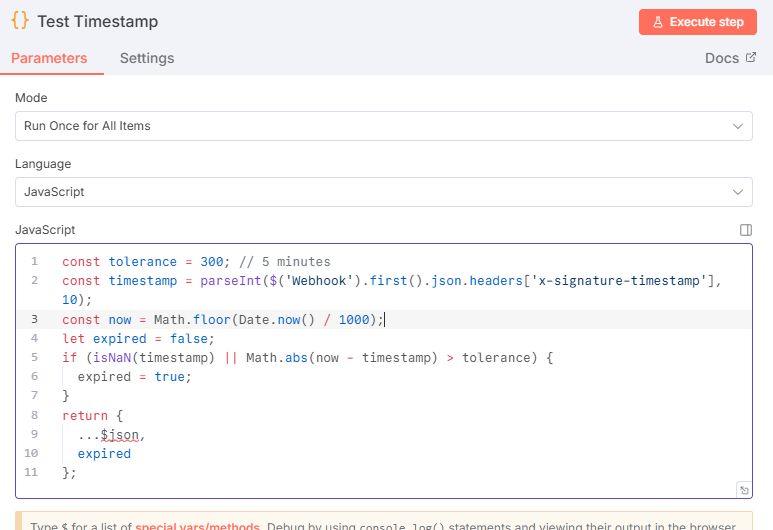Click 'let expired = false;' on line 4
This screenshot has height=530, width=773.
(x=139, y=339)
